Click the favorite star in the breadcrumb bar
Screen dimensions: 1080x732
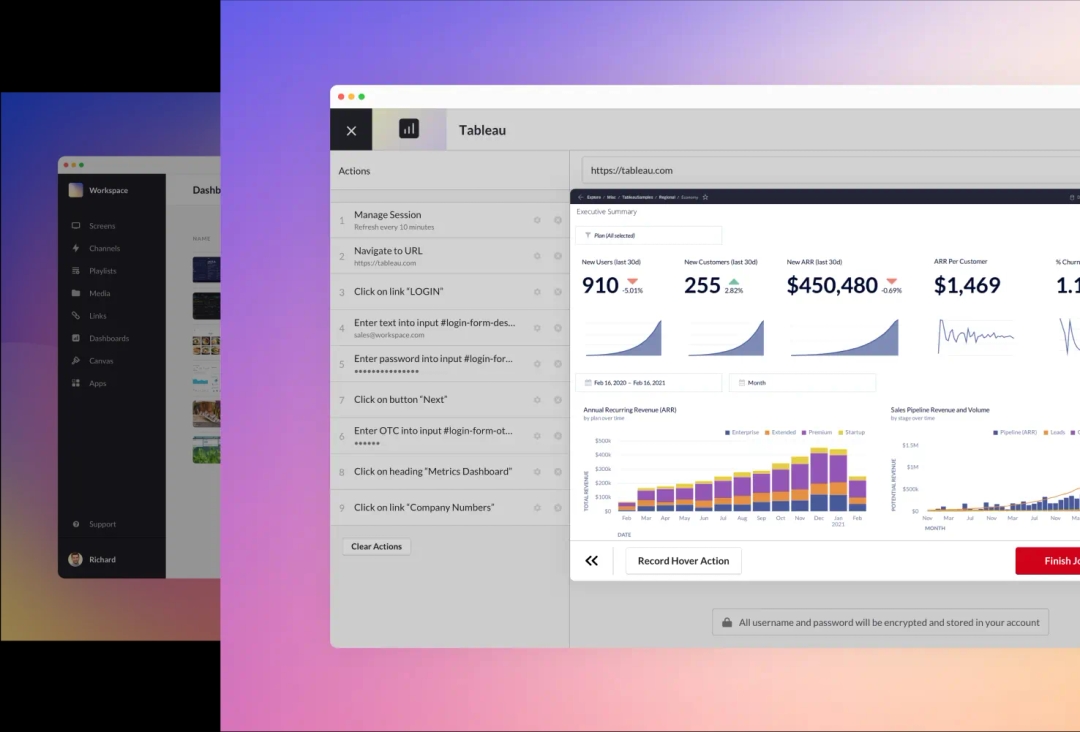pos(705,197)
